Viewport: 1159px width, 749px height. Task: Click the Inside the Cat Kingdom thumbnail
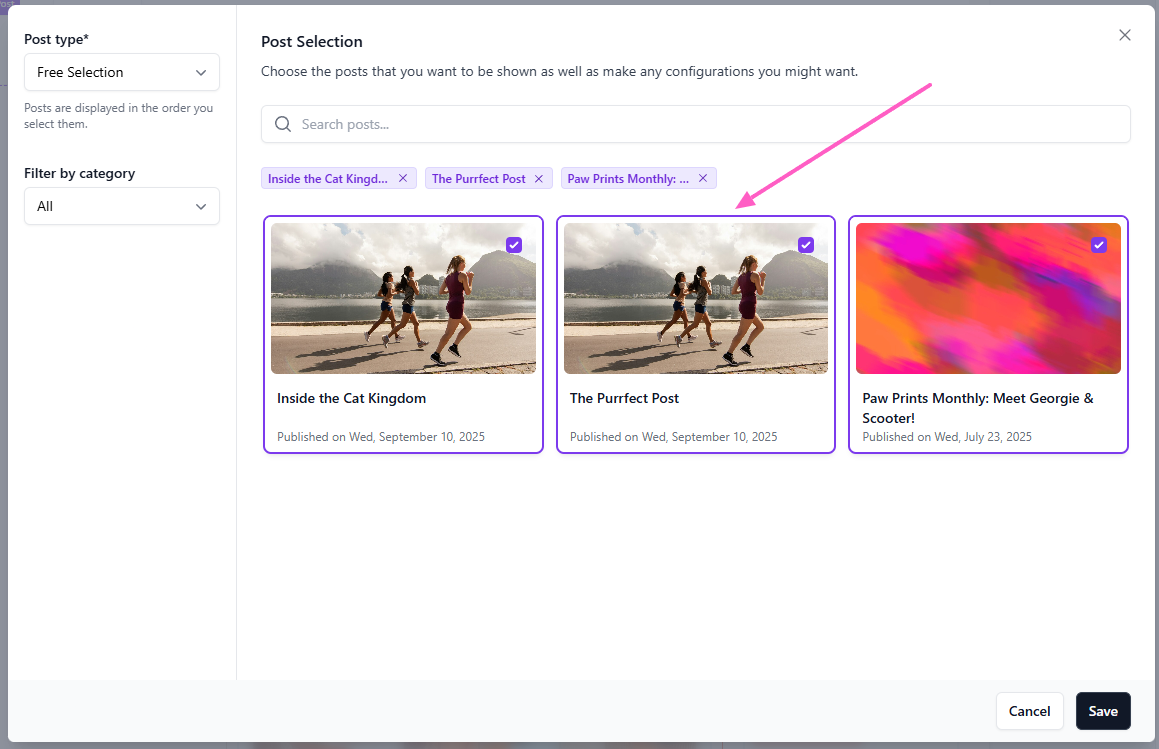point(403,300)
